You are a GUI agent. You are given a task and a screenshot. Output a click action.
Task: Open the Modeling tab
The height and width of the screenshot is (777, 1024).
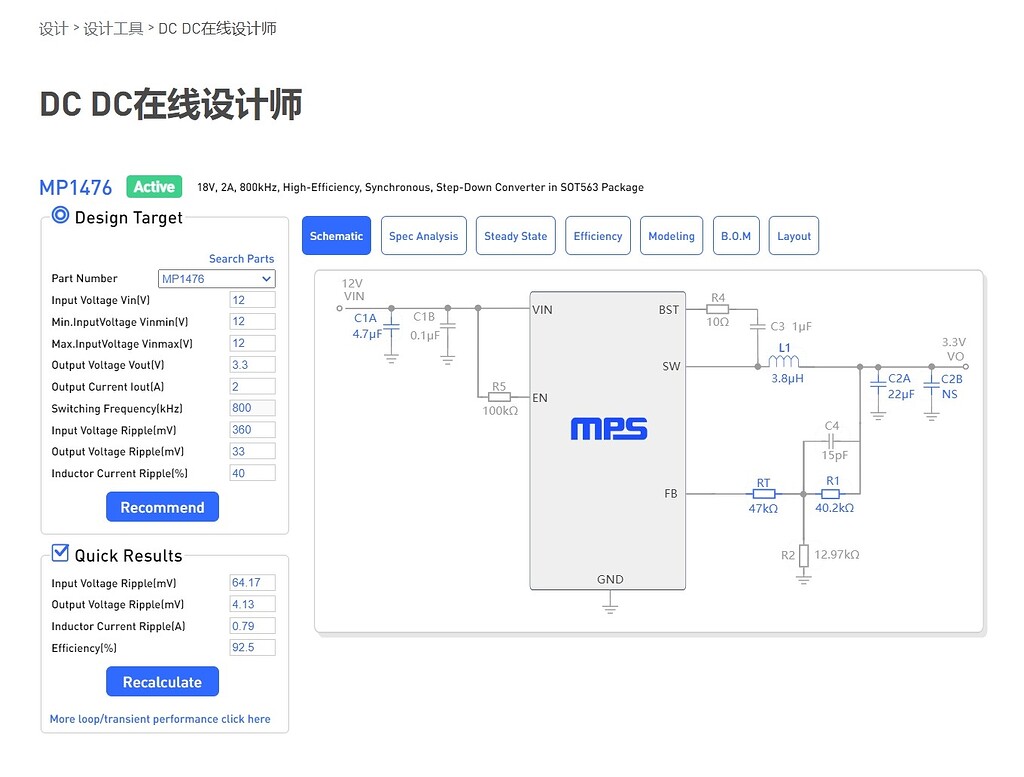click(x=671, y=235)
